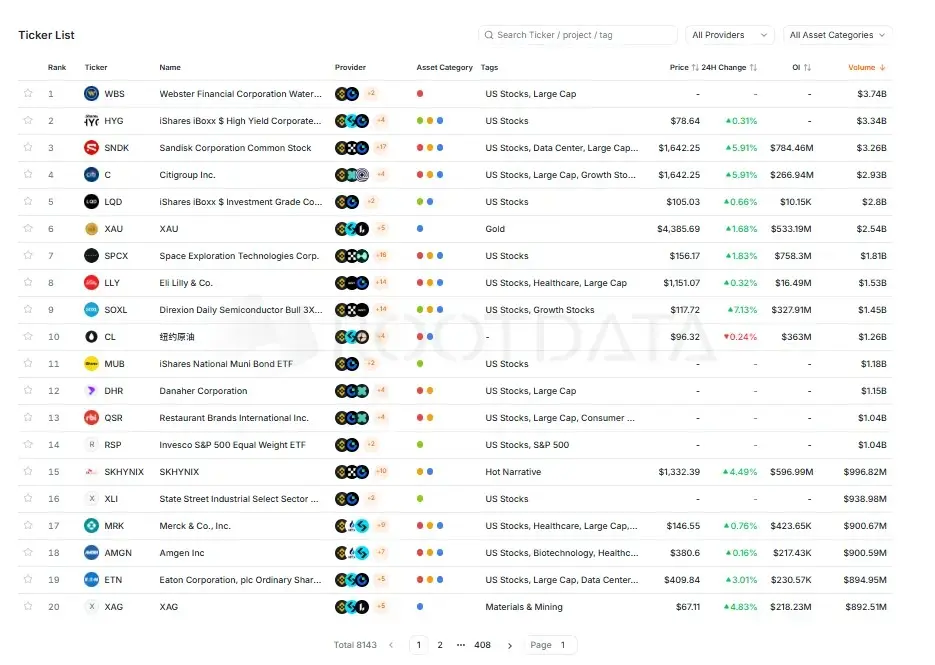This screenshot has height=665, width=935.
Task: Sort by Price column arrows
Action: (x=695, y=67)
